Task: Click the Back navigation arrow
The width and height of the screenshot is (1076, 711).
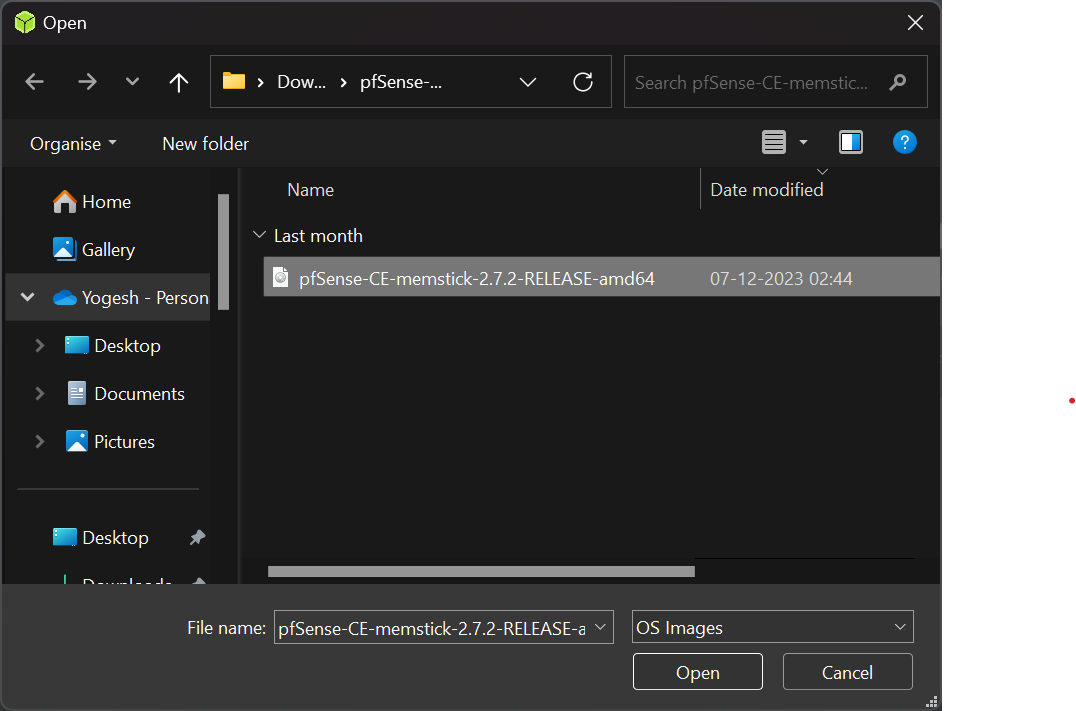Action: tap(35, 82)
